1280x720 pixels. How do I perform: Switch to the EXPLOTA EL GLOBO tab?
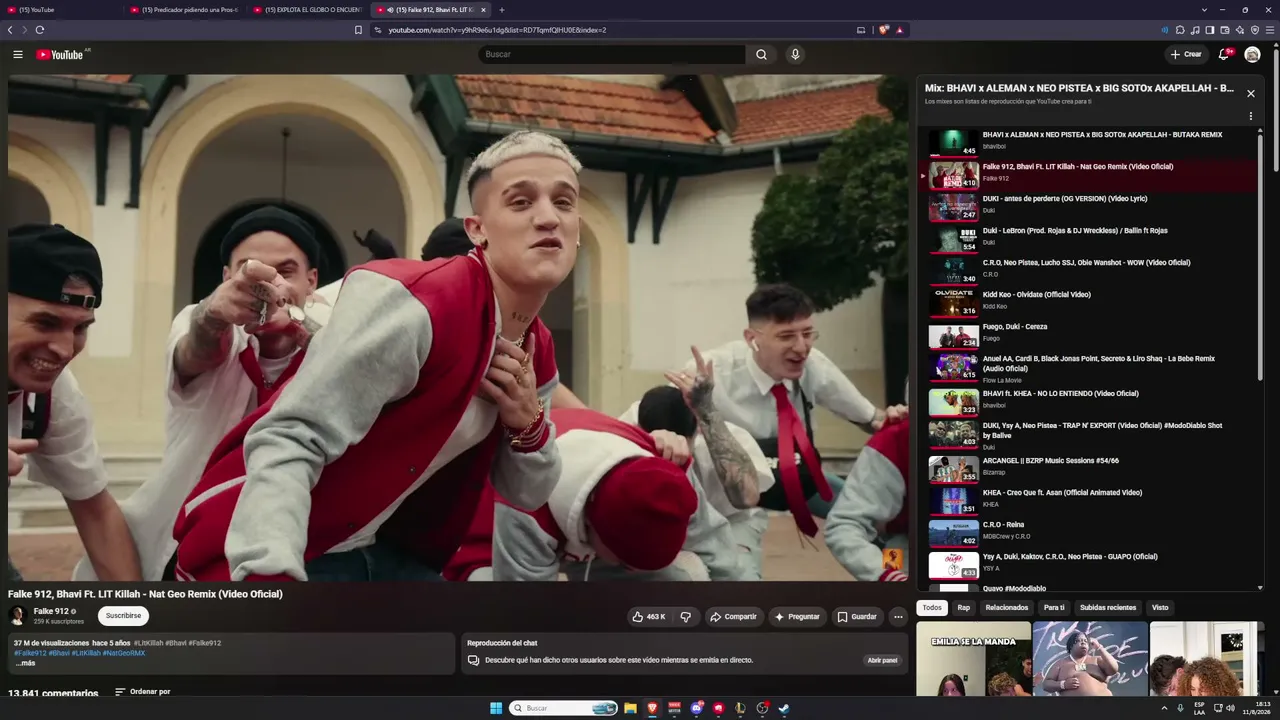coord(308,10)
